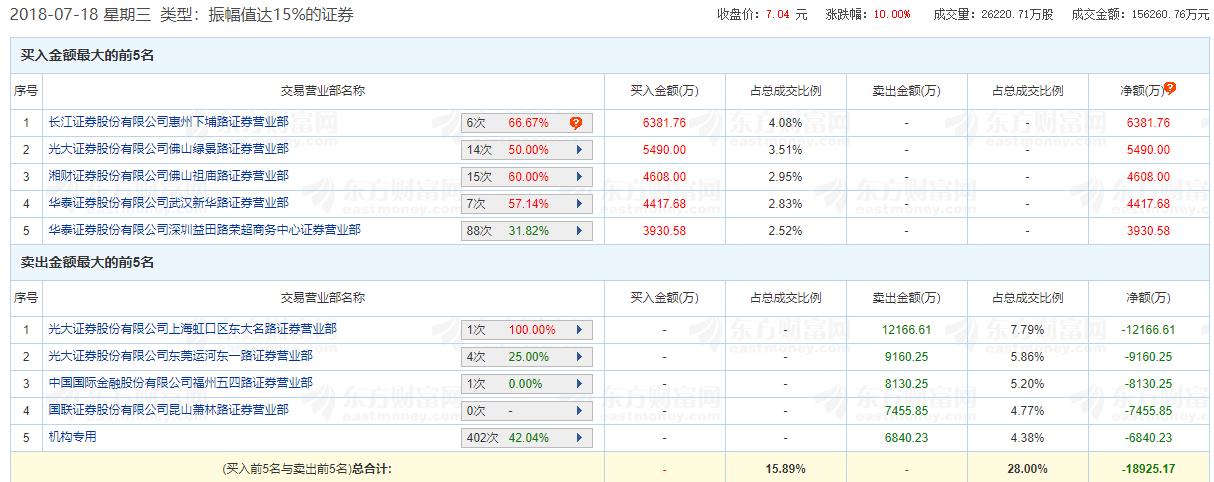1214x482 pixels.
Task: Click arrow icon next to 15次 60.00%
Action: 578,177
